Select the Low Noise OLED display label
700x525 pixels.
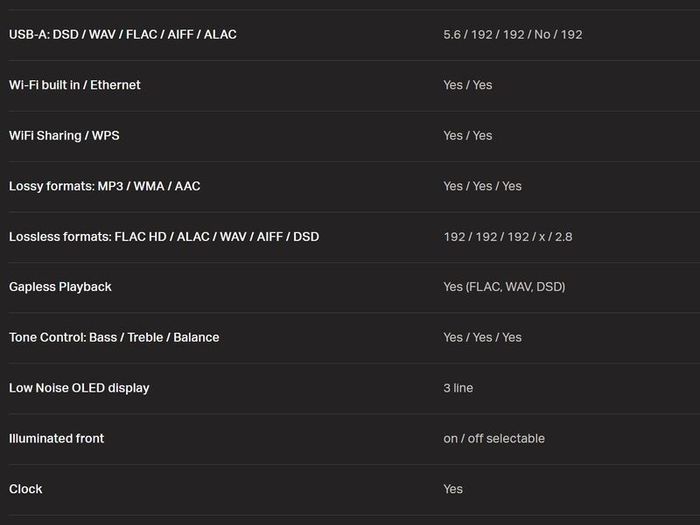(x=79, y=388)
